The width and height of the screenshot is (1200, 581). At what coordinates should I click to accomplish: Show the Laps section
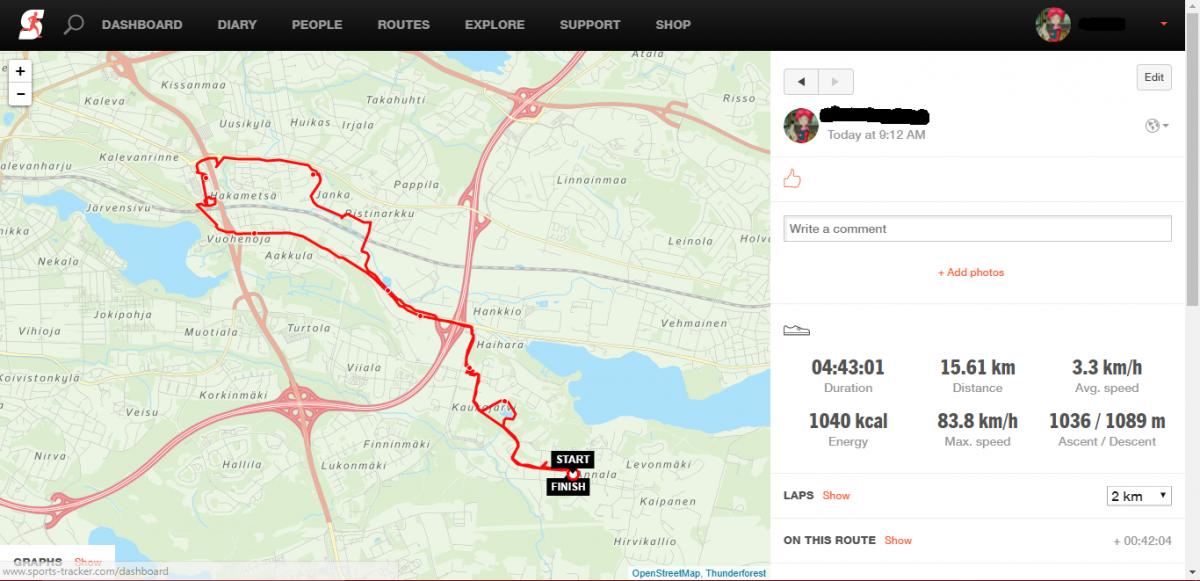[x=836, y=496]
